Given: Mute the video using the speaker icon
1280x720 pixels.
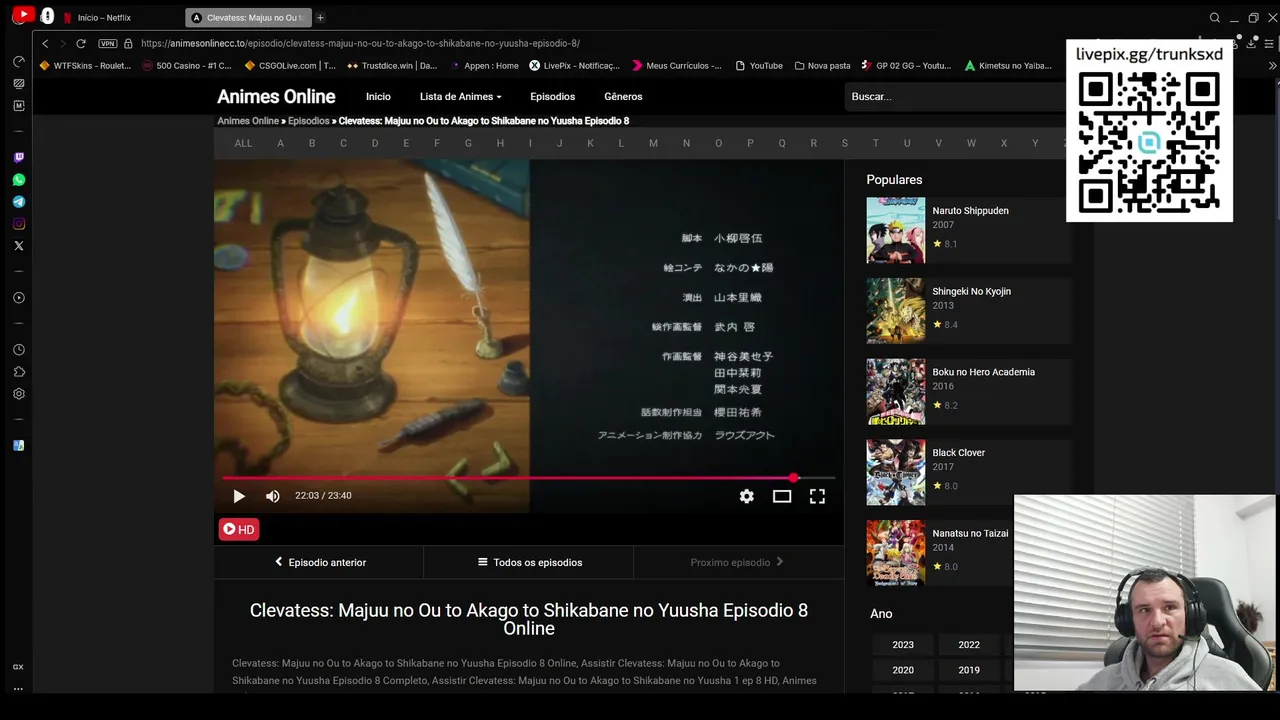Looking at the screenshot, I should (x=273, y=496).
